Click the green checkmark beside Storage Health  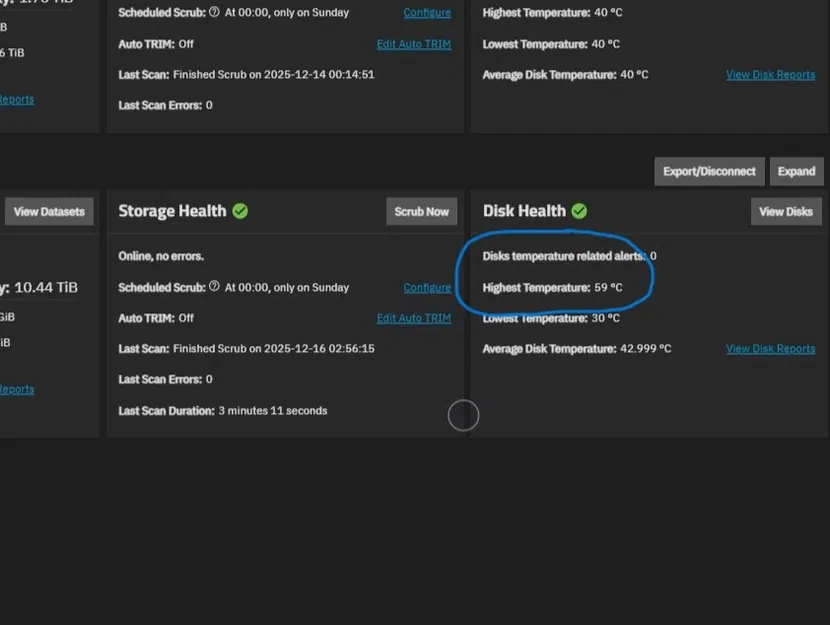pos(240,211)
